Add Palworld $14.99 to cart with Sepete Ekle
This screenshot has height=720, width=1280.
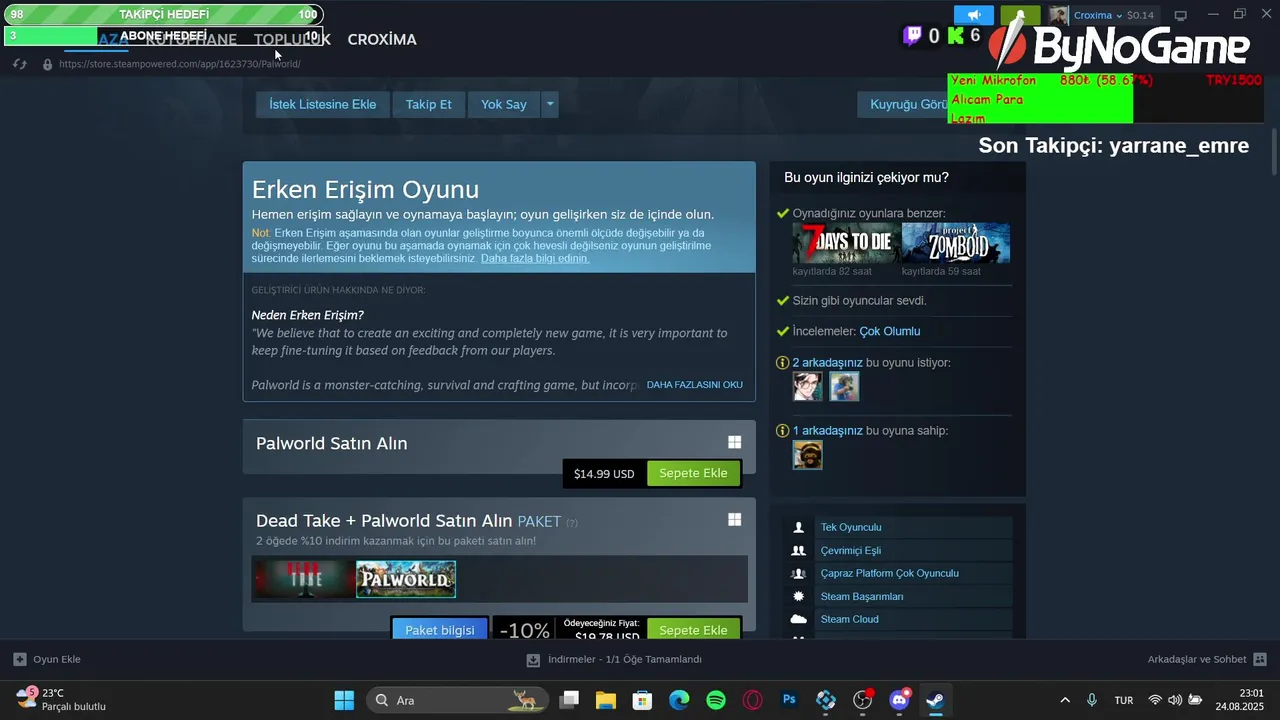coord(693,473)
